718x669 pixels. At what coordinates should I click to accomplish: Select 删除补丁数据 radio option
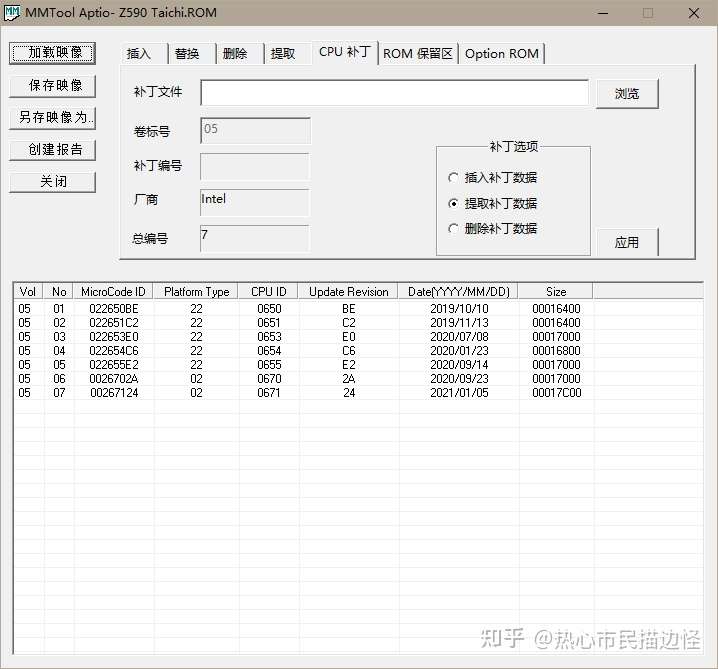493,228
